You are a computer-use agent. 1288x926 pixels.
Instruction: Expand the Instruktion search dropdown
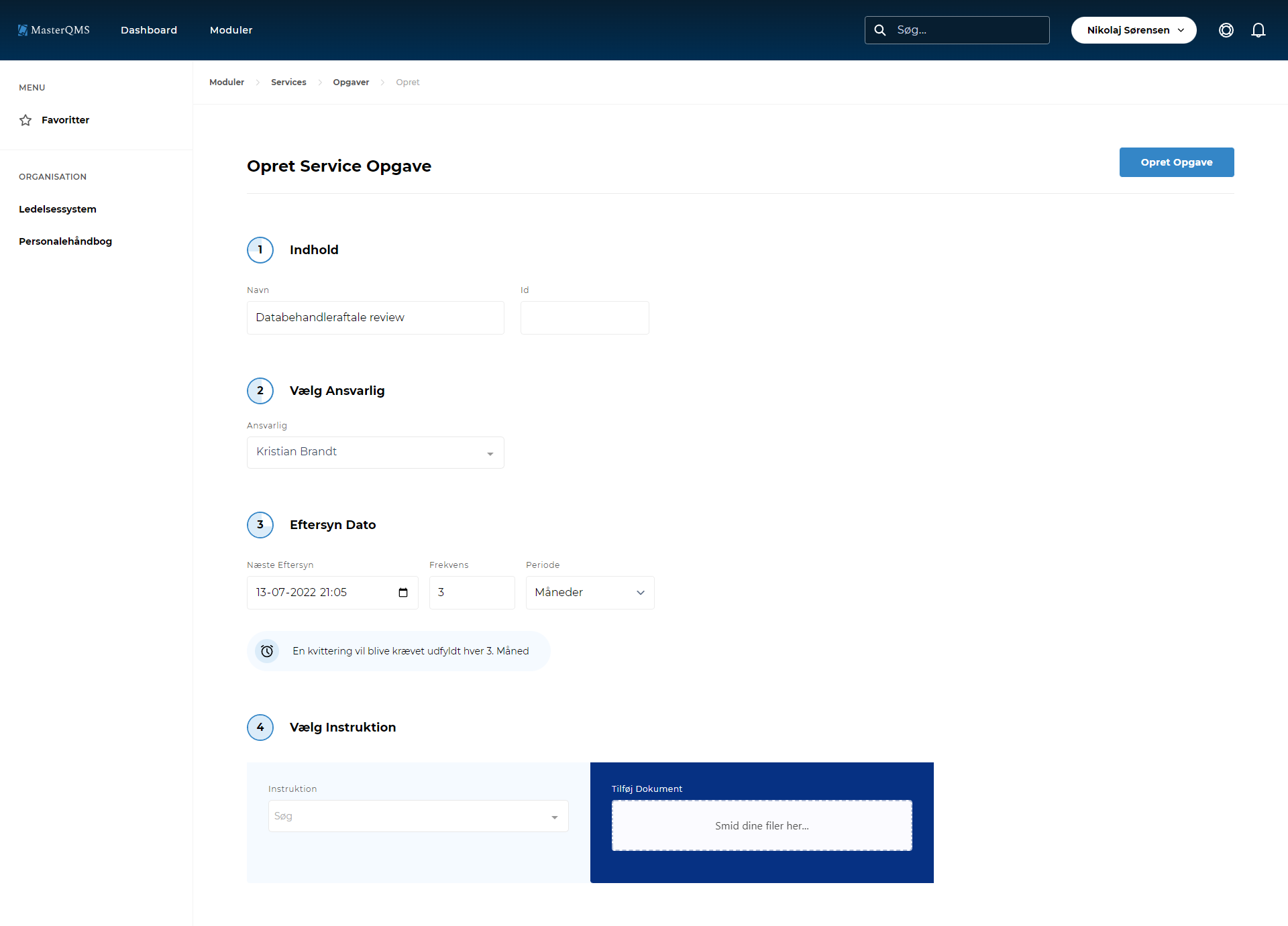point(418,816)
